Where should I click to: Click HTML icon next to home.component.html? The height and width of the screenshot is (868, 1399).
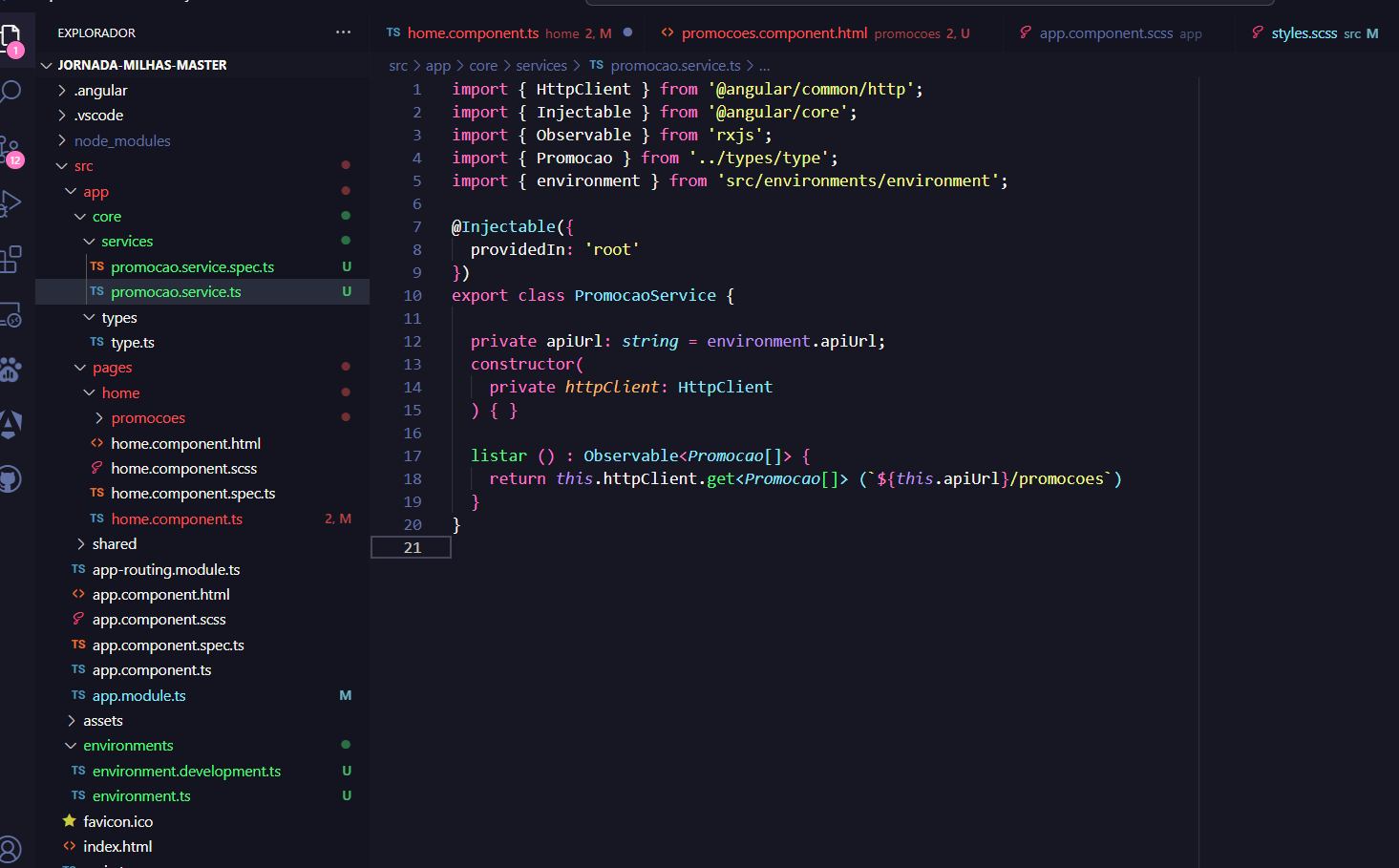(97, 443)
